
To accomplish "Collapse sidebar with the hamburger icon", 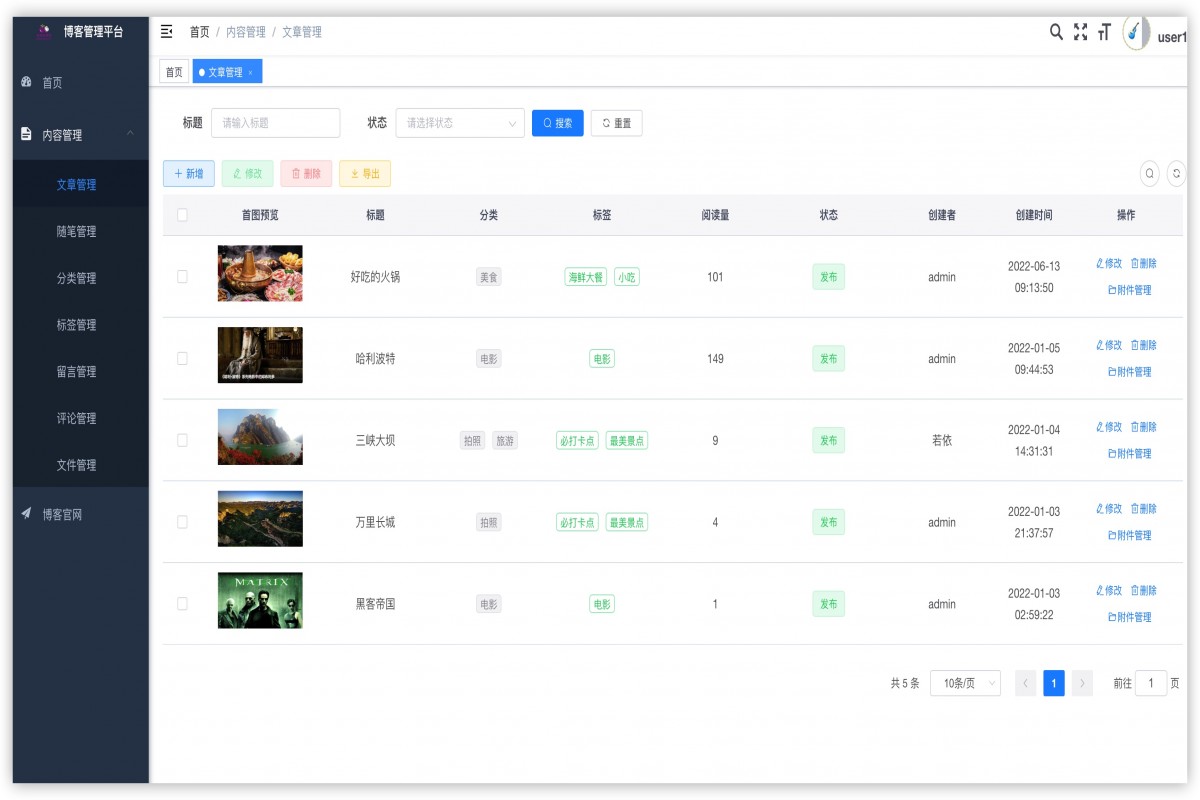I will click(167, 32).
